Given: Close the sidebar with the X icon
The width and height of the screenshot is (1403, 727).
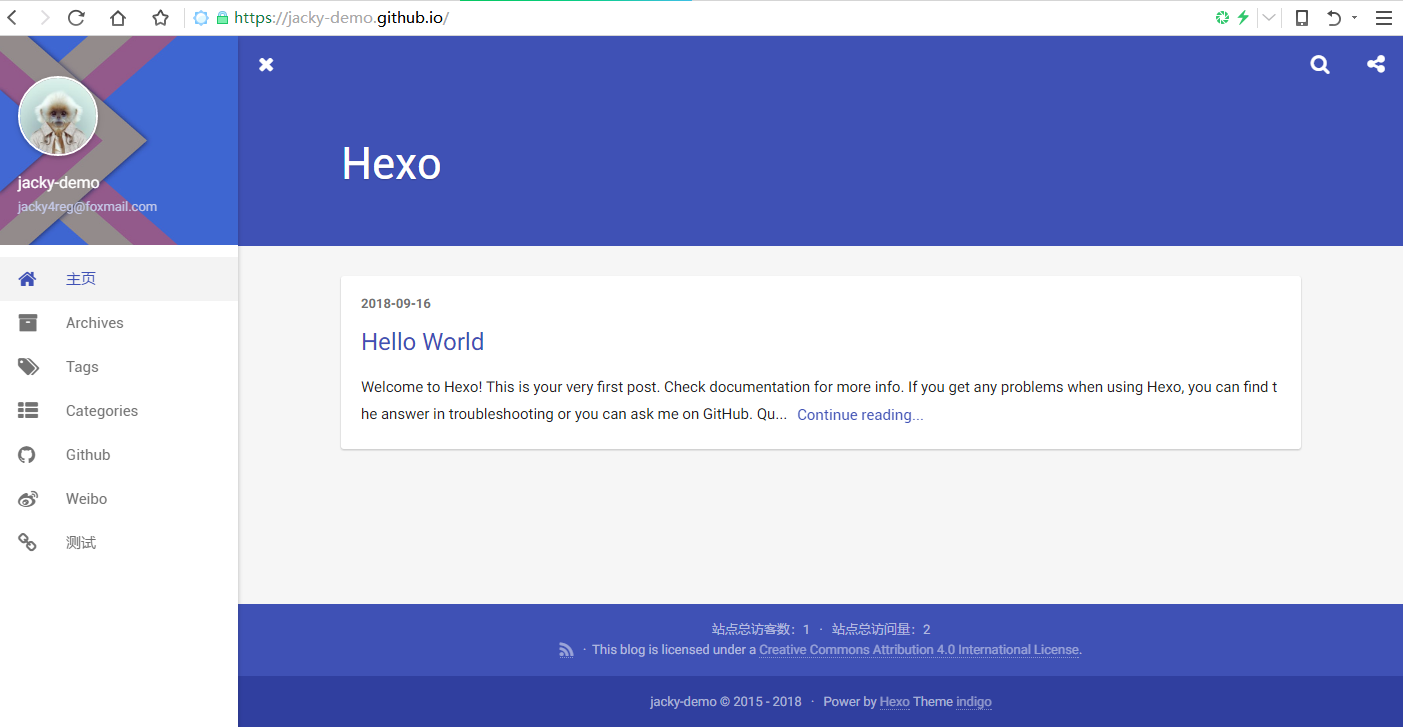Looking at the screenshot, I should pyautogui.click(x=266, y=64).
